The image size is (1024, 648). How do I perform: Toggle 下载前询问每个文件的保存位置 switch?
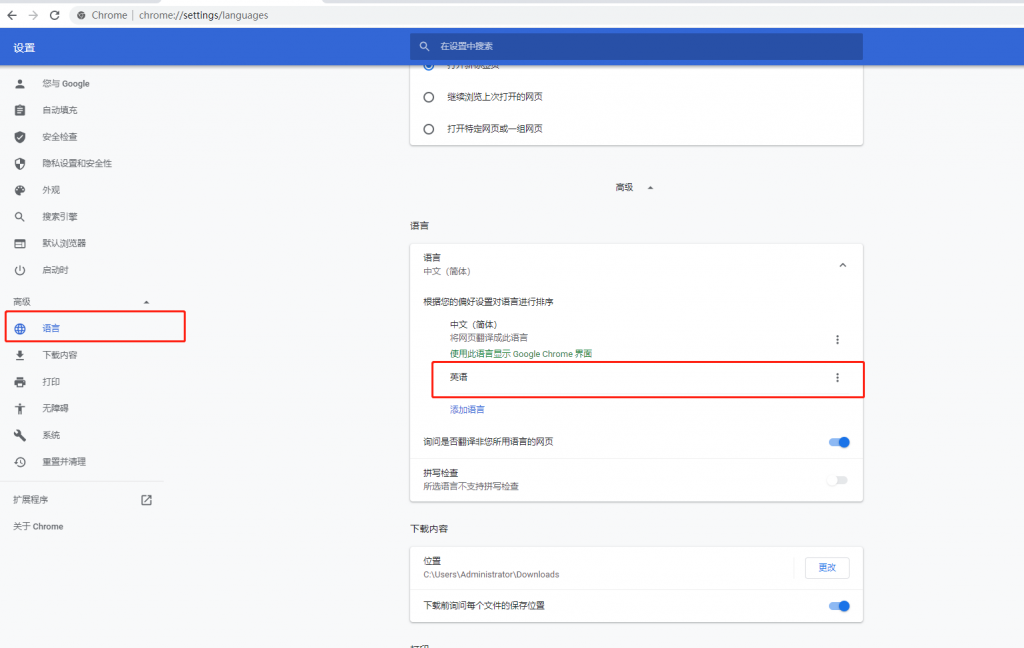(839, 606)
